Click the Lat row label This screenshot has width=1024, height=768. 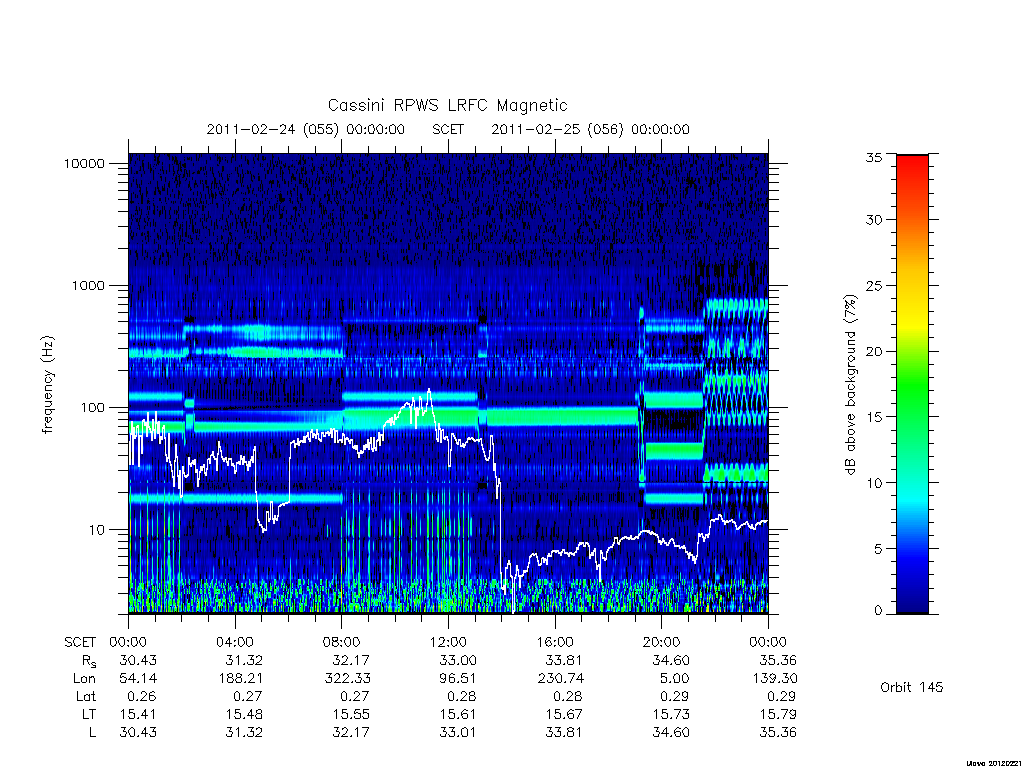[86, 696]
